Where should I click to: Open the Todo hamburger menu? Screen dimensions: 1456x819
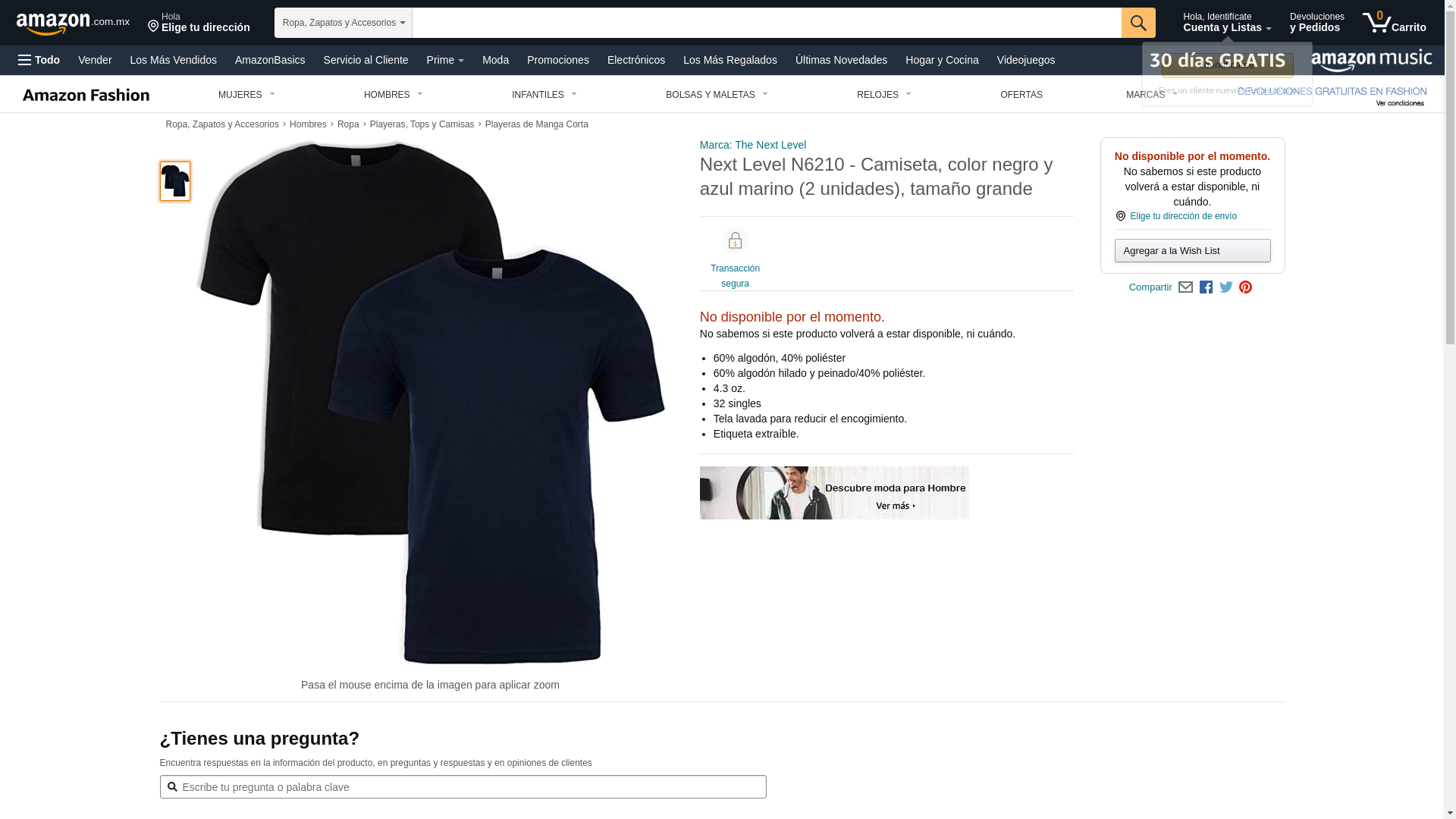click(x=39, y=60)
